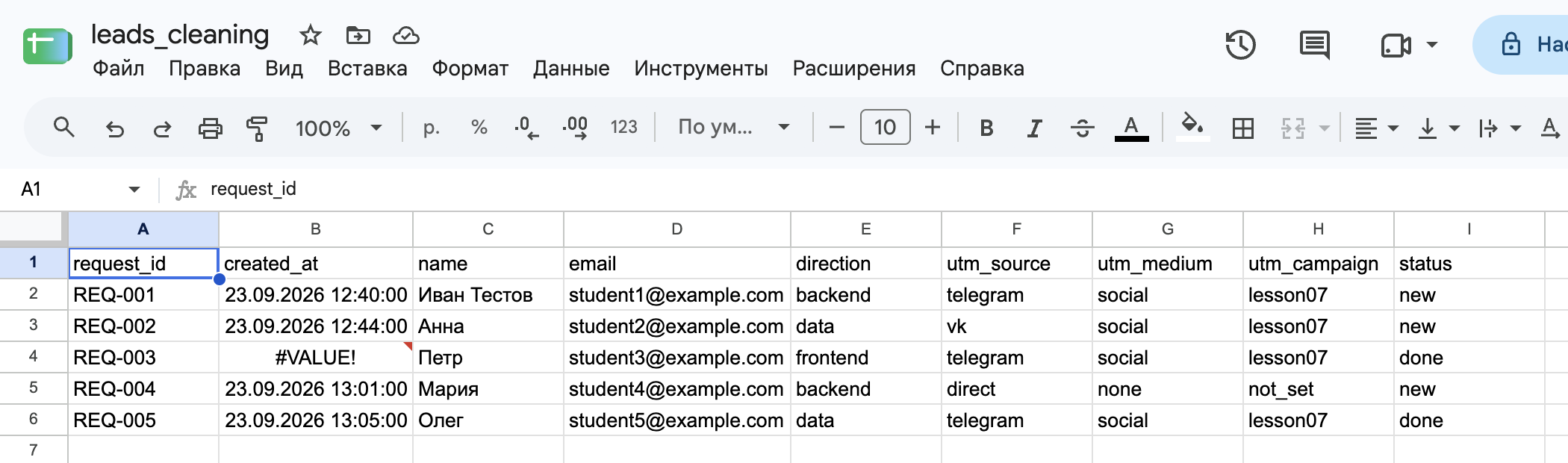The height and width of the screenshot is (463, 1568).
Task: Increase font size with plus button
Action: 933,128
